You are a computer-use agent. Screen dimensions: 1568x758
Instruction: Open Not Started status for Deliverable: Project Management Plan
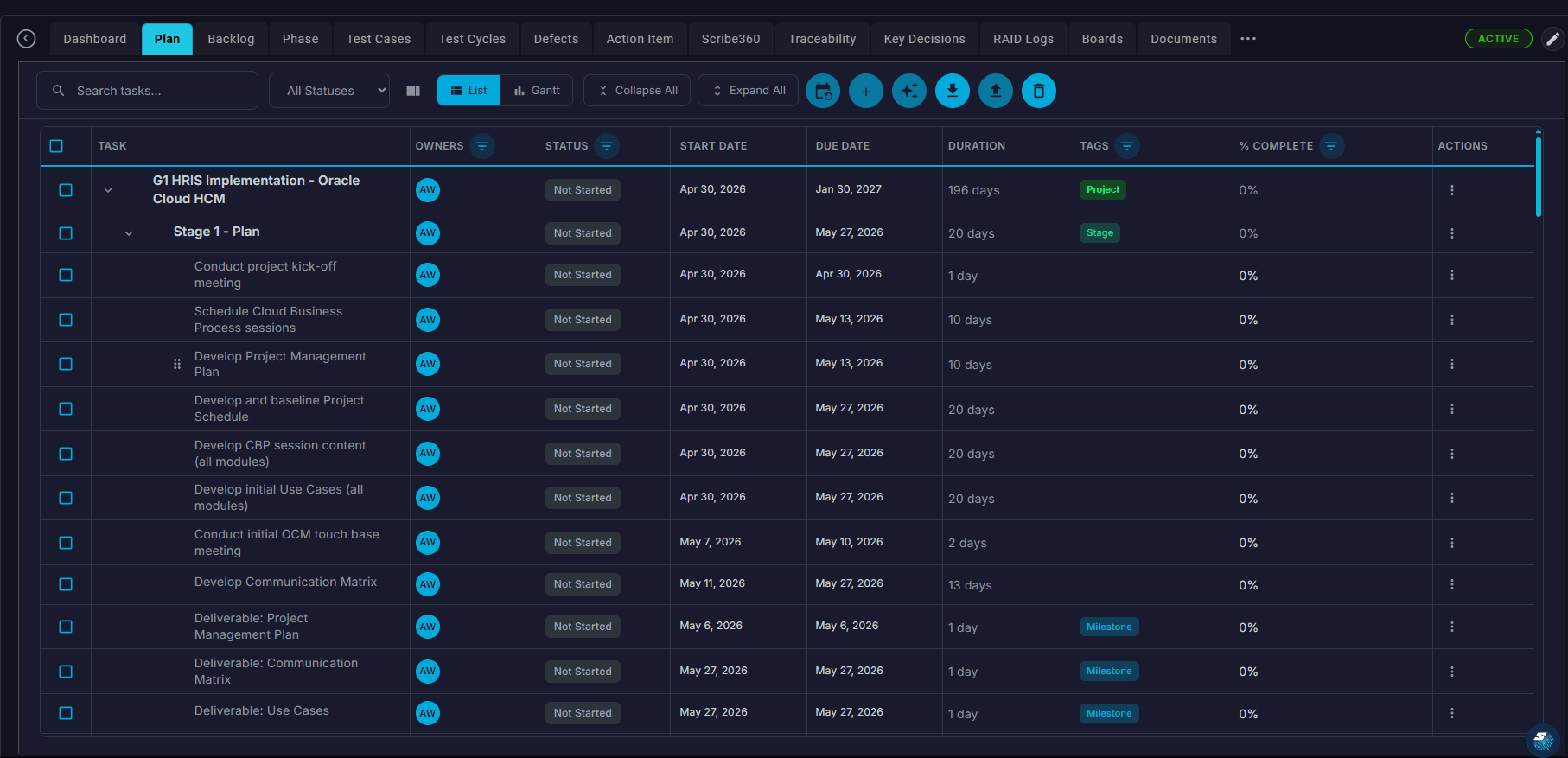point(583,627)
